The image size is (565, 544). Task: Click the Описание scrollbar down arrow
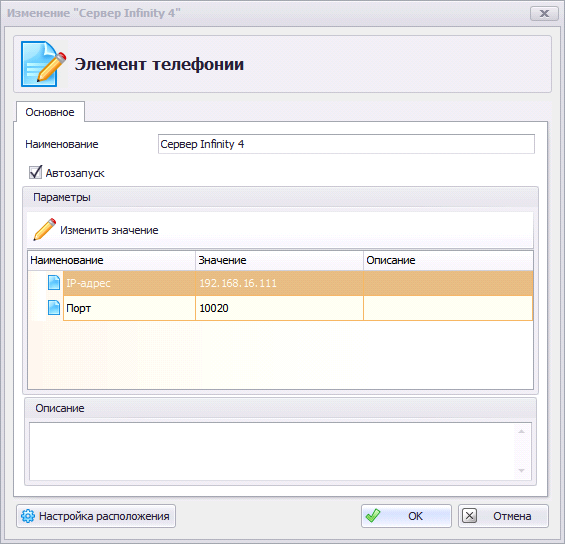tap(521, 471)
